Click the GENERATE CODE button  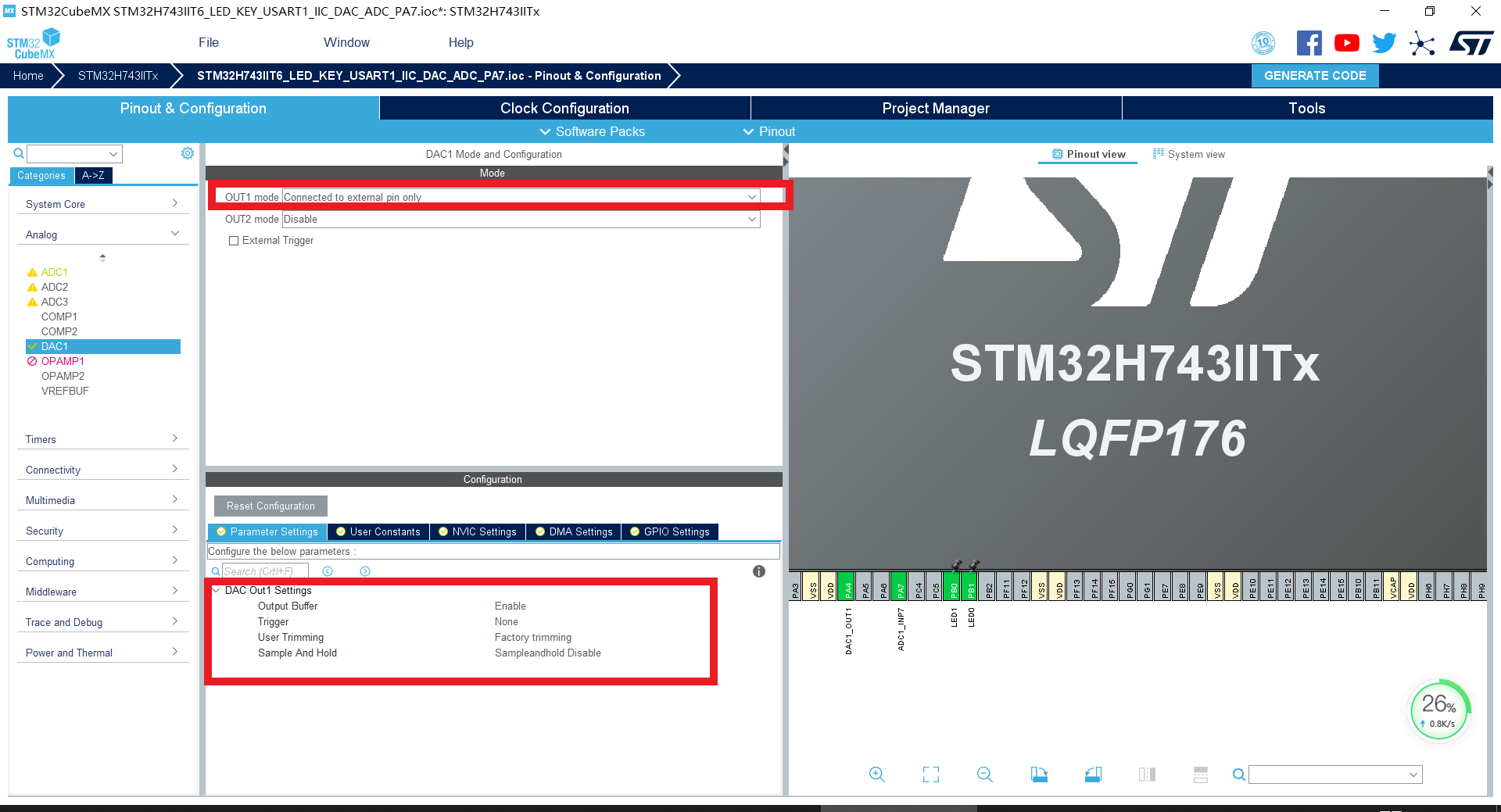1314,75
